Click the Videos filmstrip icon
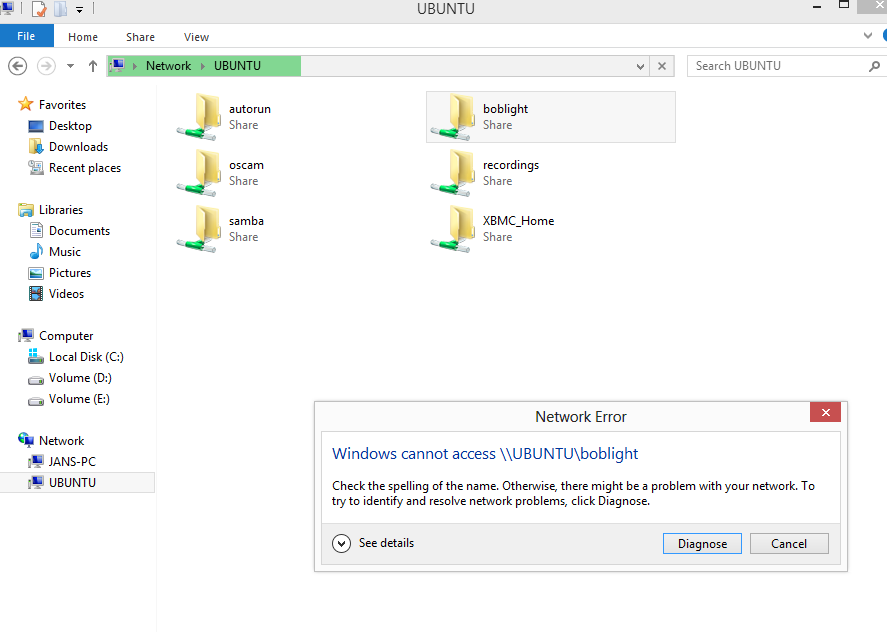This screenshot has height=632, width=887. (36, 294)
